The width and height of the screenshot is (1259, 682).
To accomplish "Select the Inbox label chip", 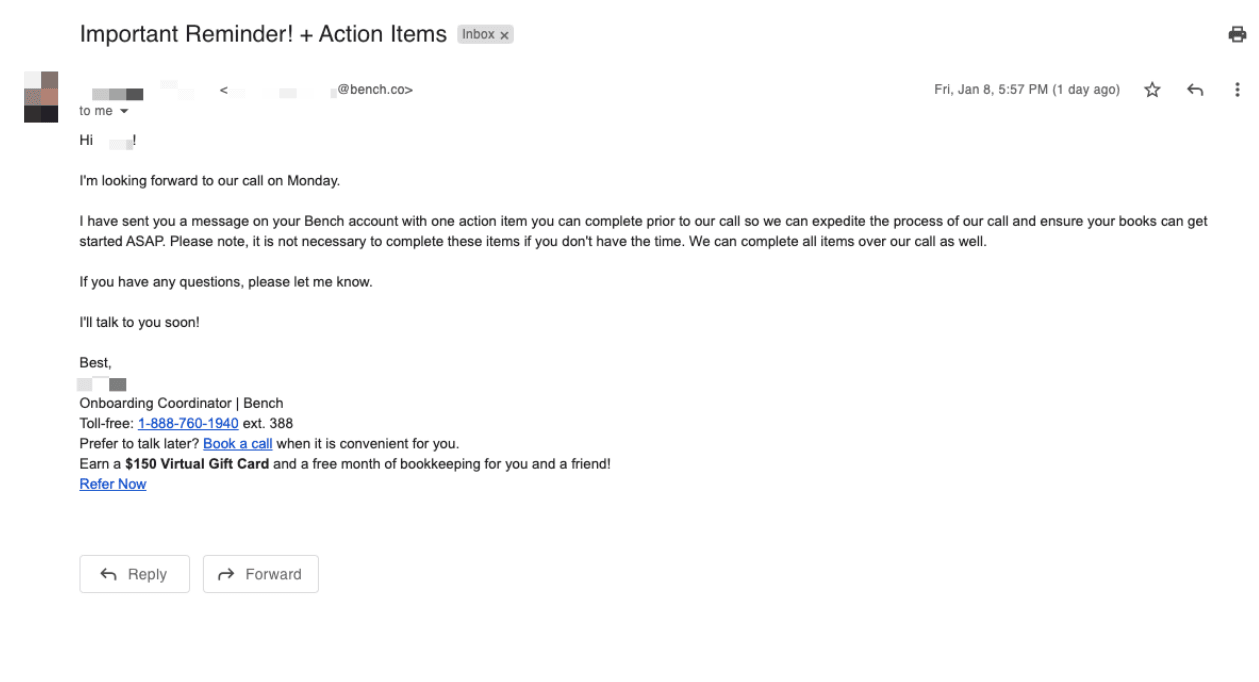I will click(478, 34).
